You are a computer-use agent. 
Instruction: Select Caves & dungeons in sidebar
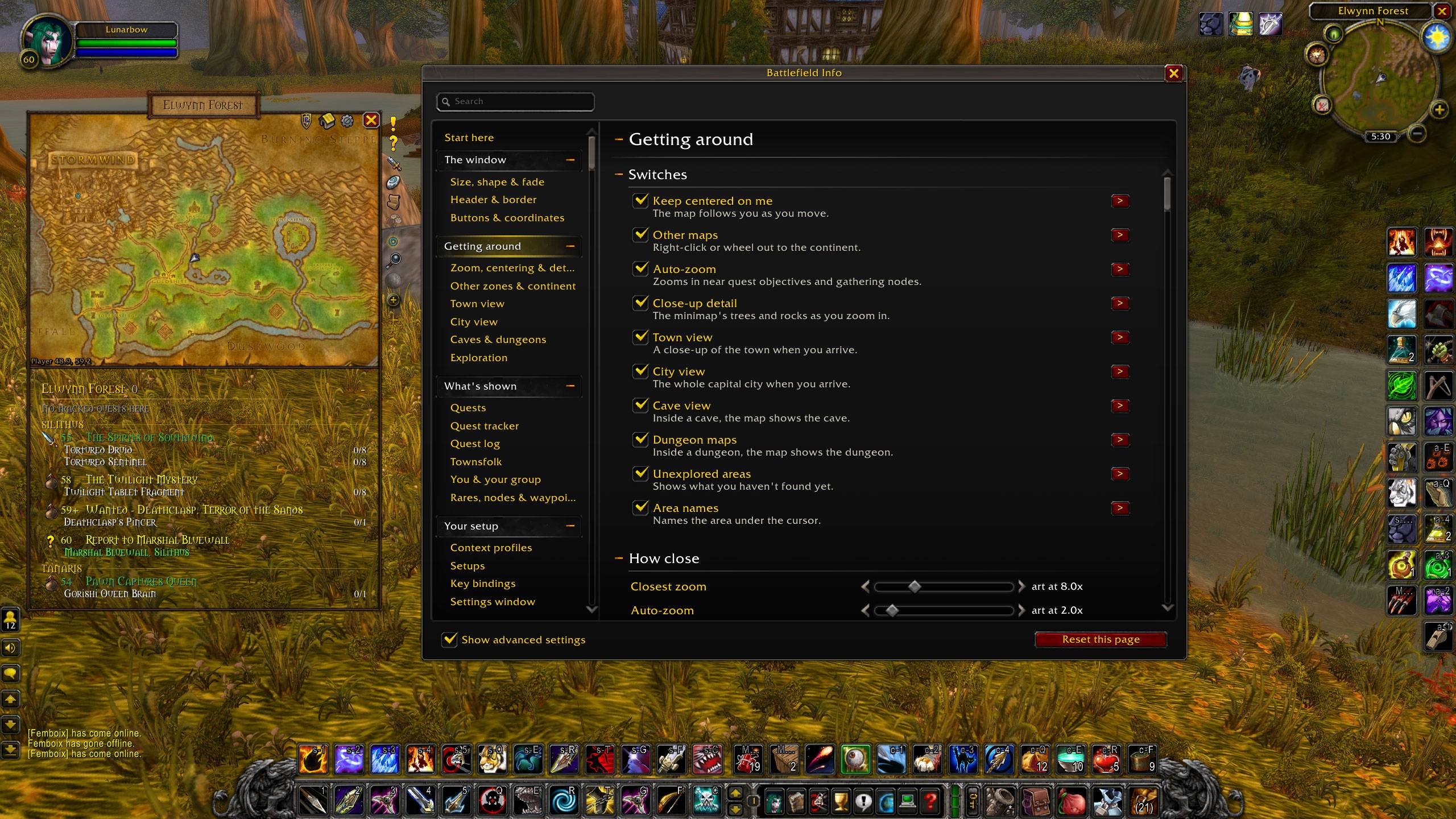[498, 340]
